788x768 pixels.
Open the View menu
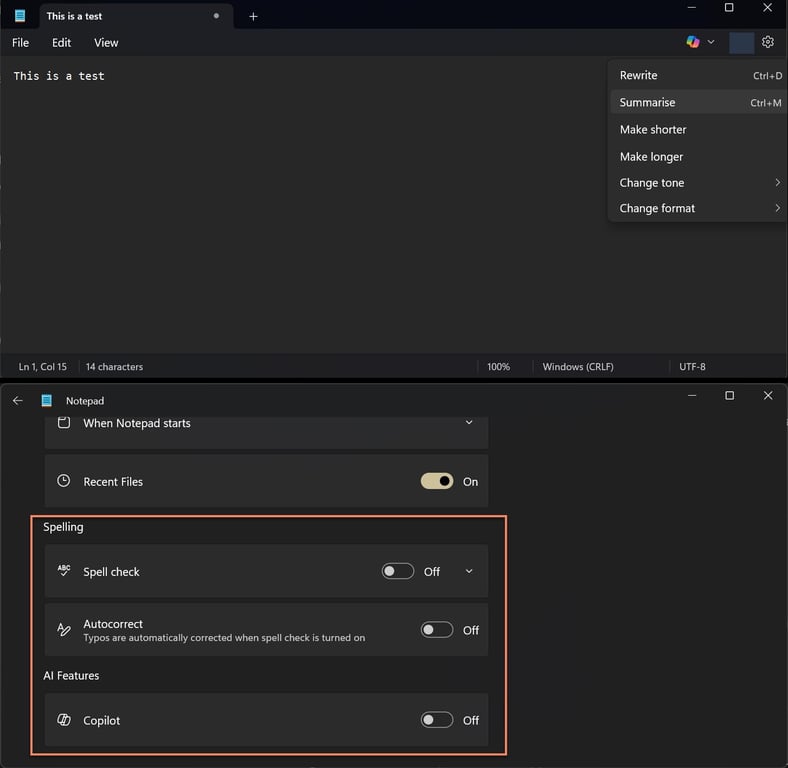(x=106, y=43)
